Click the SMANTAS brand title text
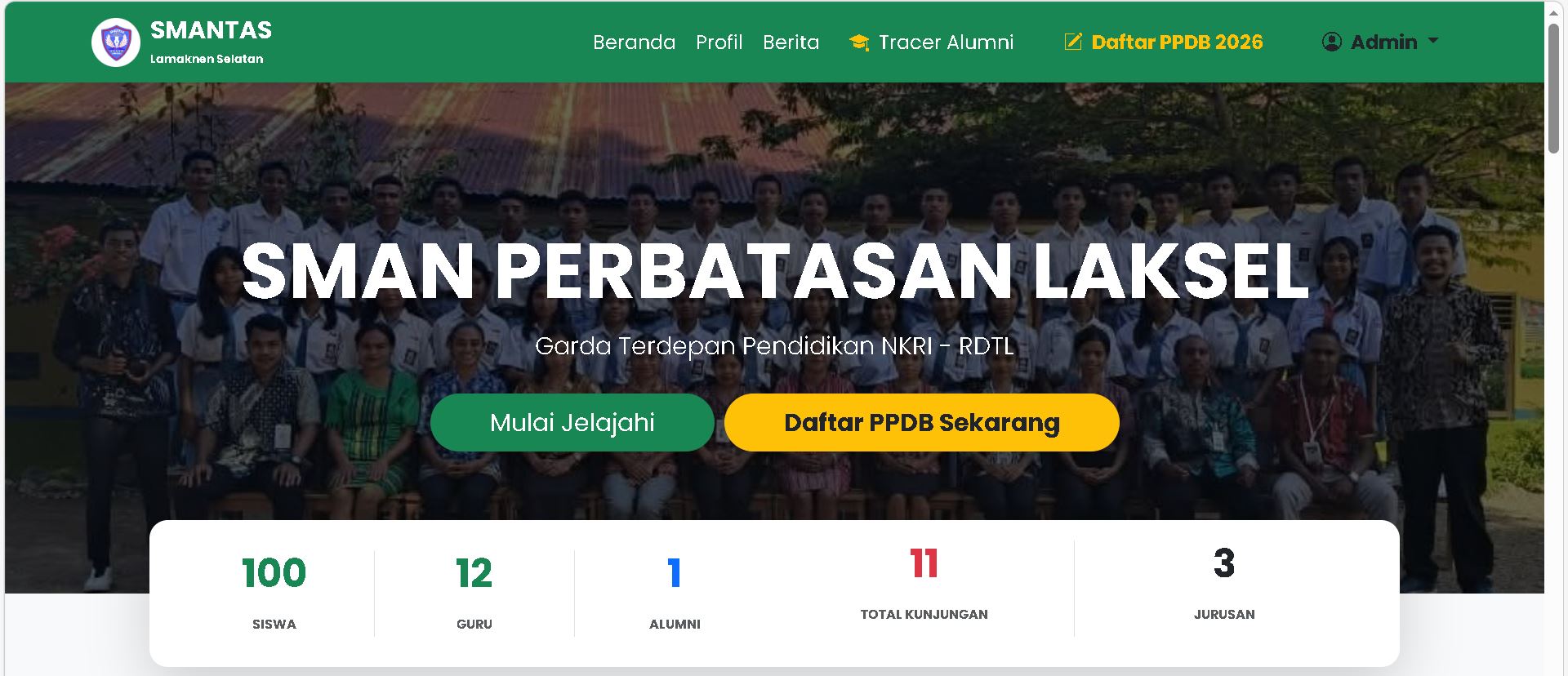 click(211, 30)
